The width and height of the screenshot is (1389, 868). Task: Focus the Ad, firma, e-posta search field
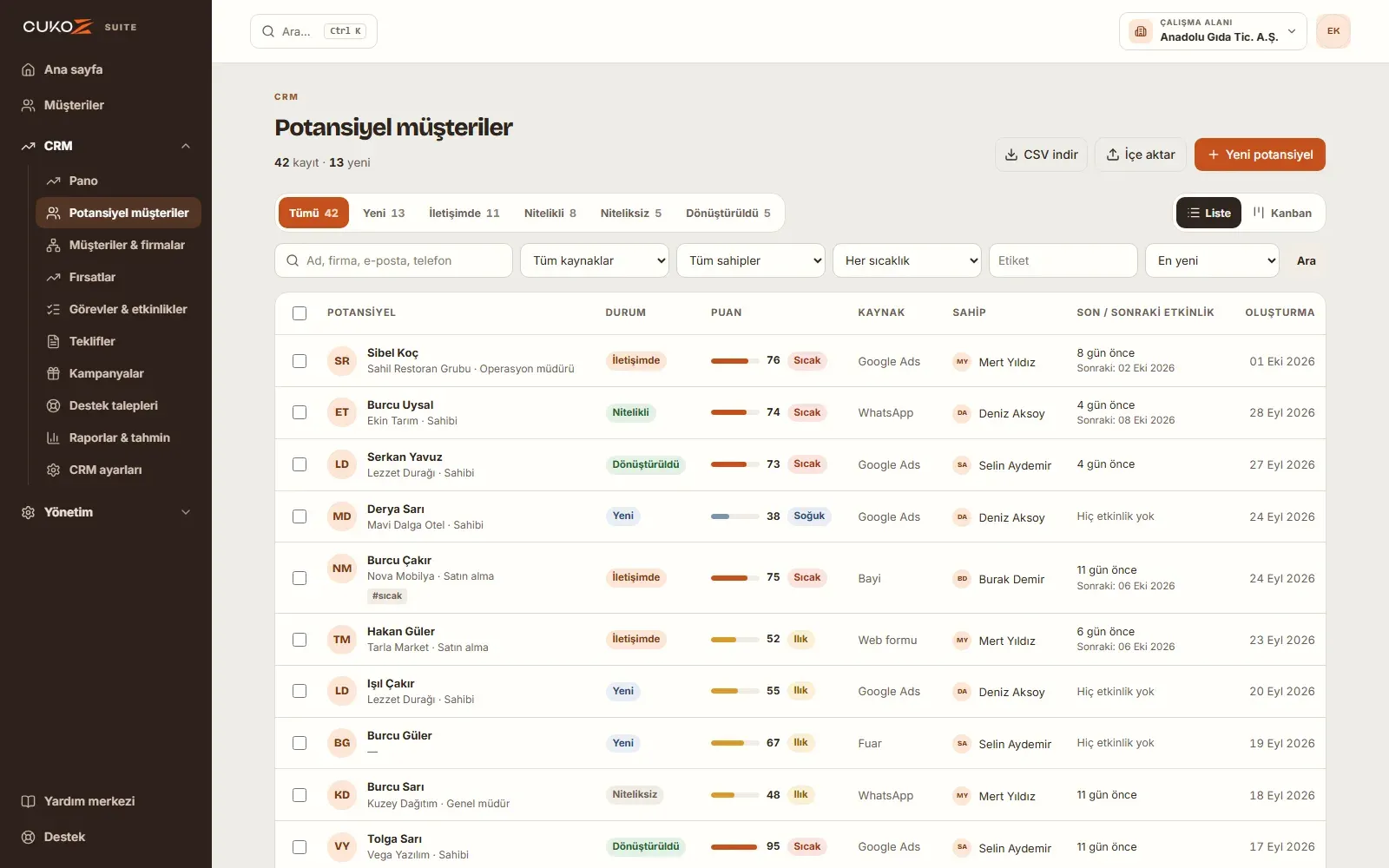393,260
